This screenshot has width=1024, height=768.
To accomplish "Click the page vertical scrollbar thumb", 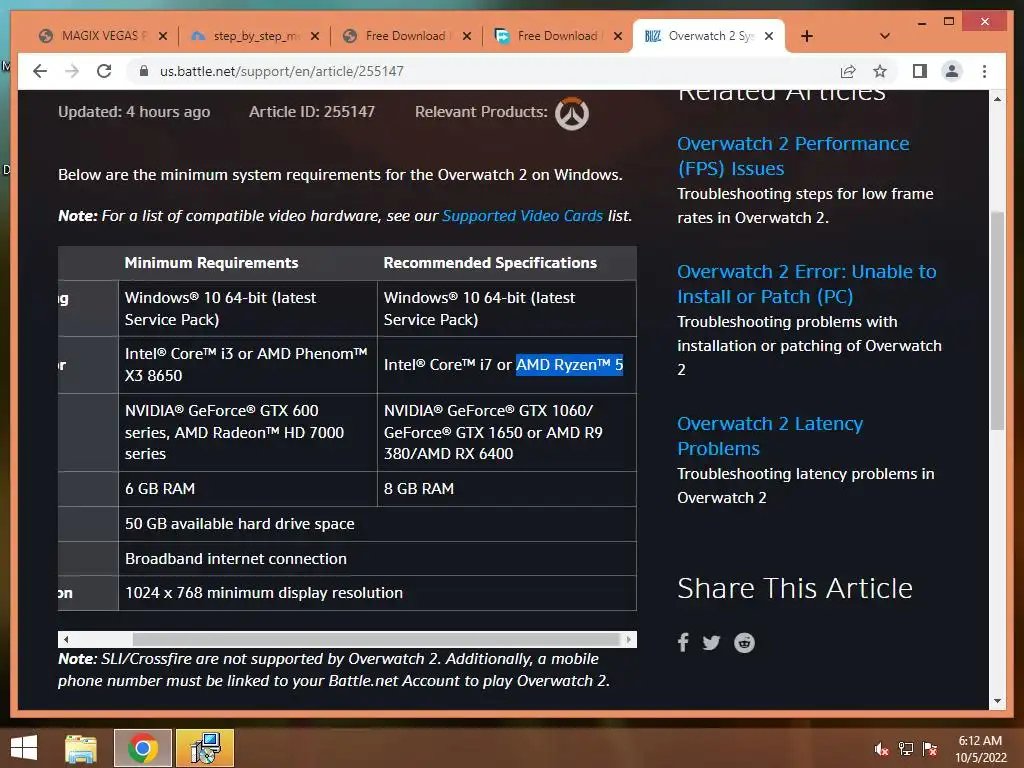I will (x=997, y=320).
